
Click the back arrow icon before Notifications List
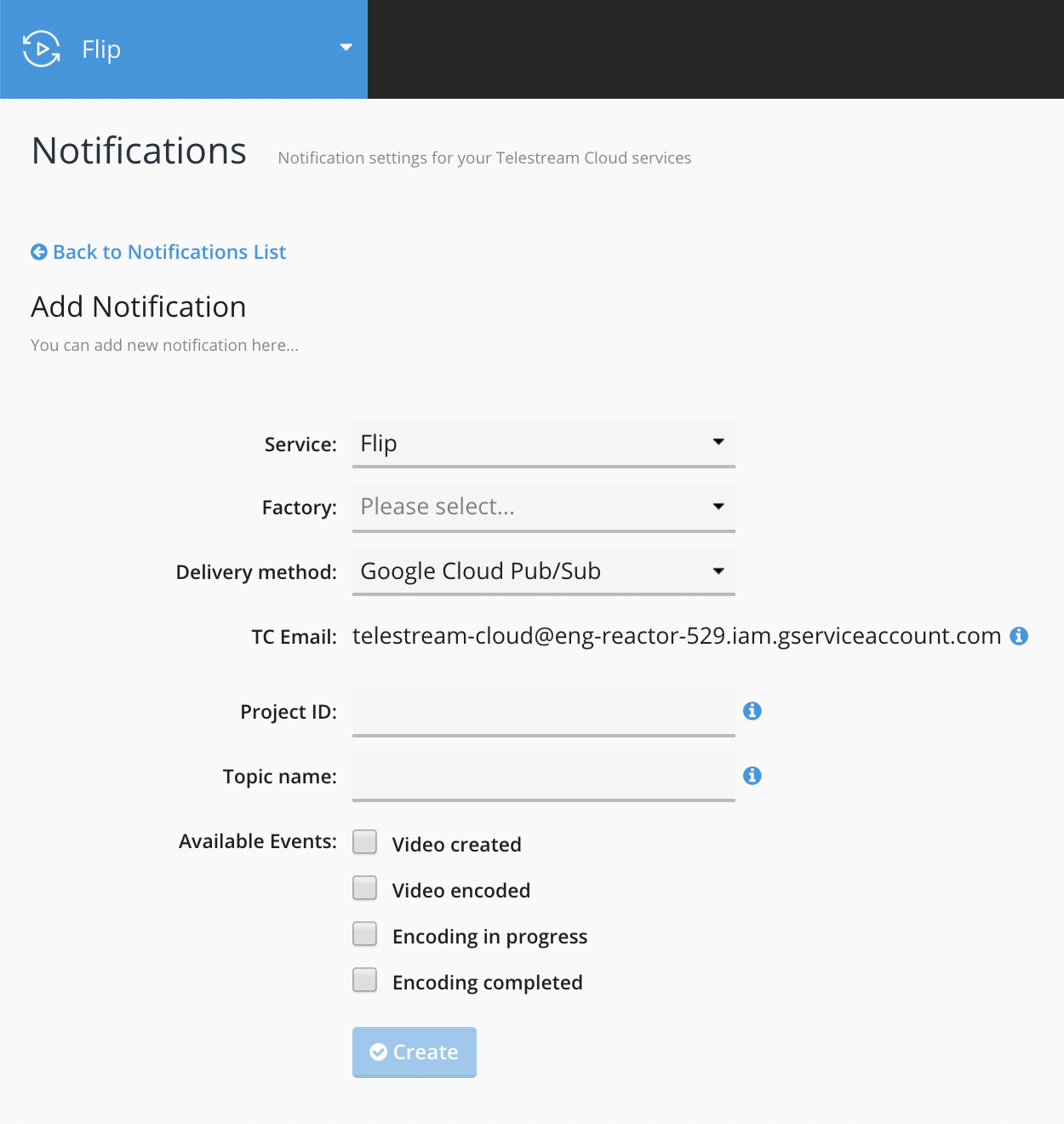click(39, 252)
